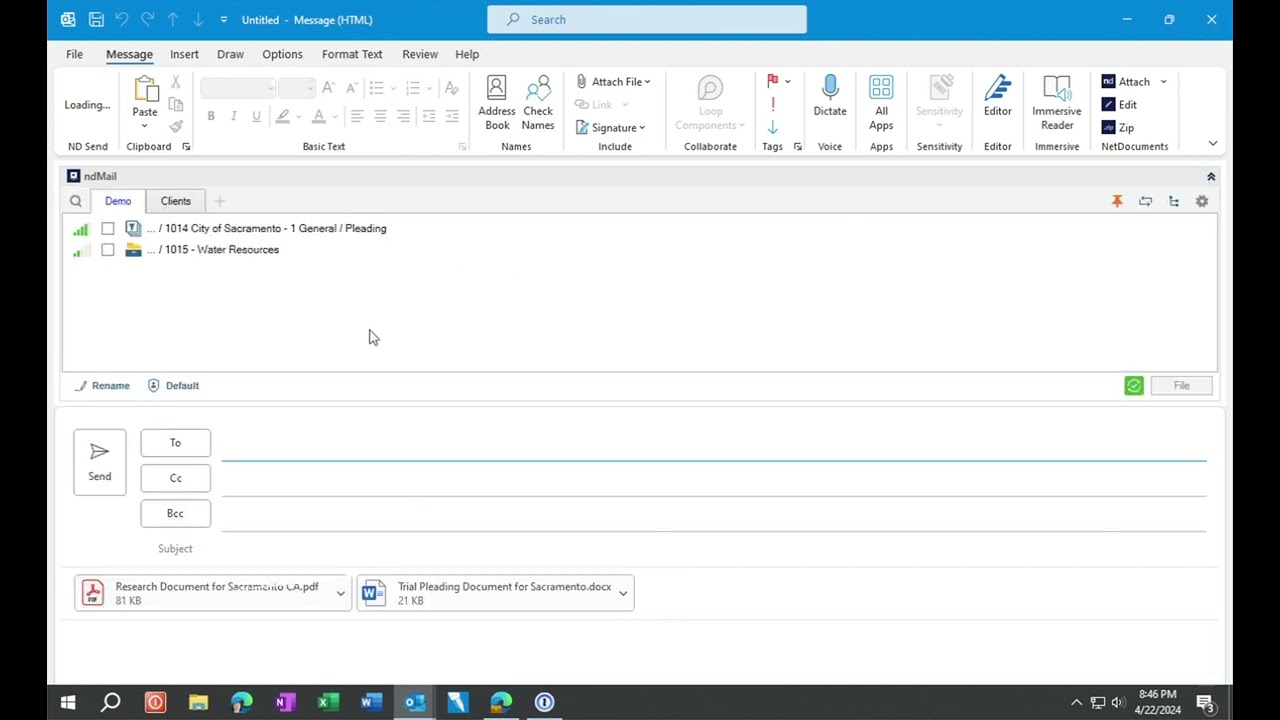
Task: Click the Cc recipients button
Action: [x=175, y=478]
